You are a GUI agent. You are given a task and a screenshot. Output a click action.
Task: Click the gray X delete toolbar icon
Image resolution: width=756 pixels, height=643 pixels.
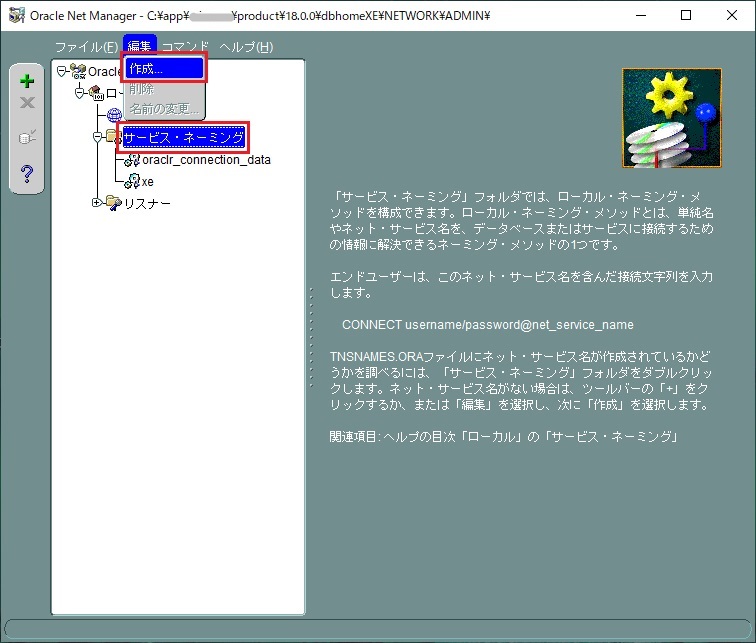(27, 102)
